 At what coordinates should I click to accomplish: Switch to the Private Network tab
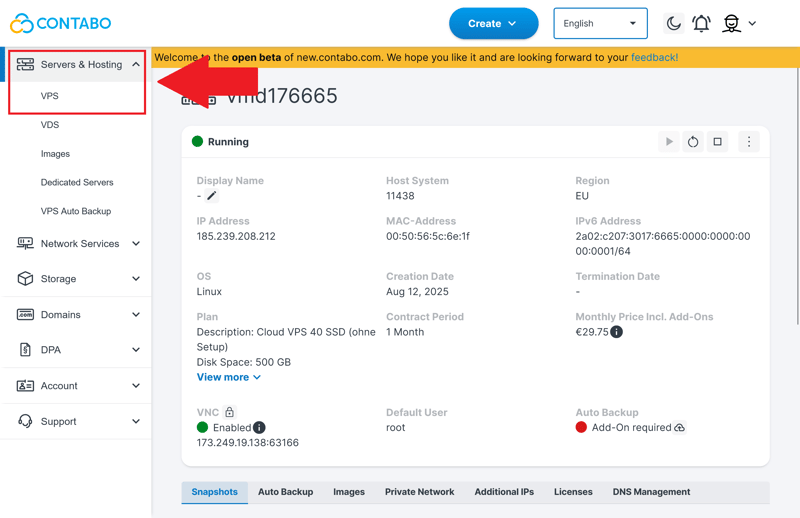[419, 492]
